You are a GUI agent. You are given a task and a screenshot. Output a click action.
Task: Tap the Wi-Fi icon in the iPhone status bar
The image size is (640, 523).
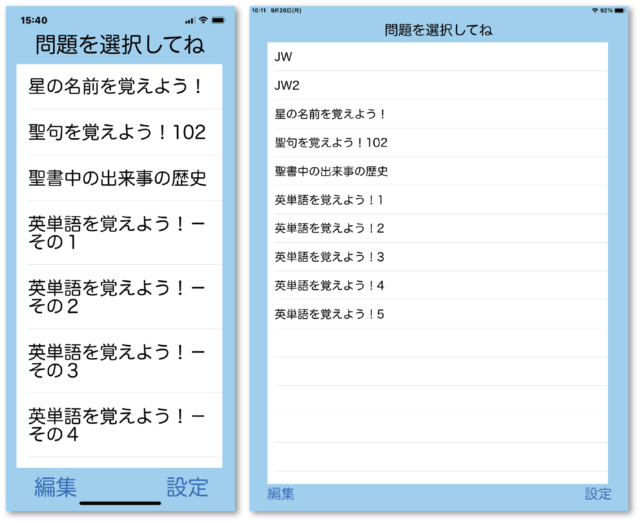[204, 20]
